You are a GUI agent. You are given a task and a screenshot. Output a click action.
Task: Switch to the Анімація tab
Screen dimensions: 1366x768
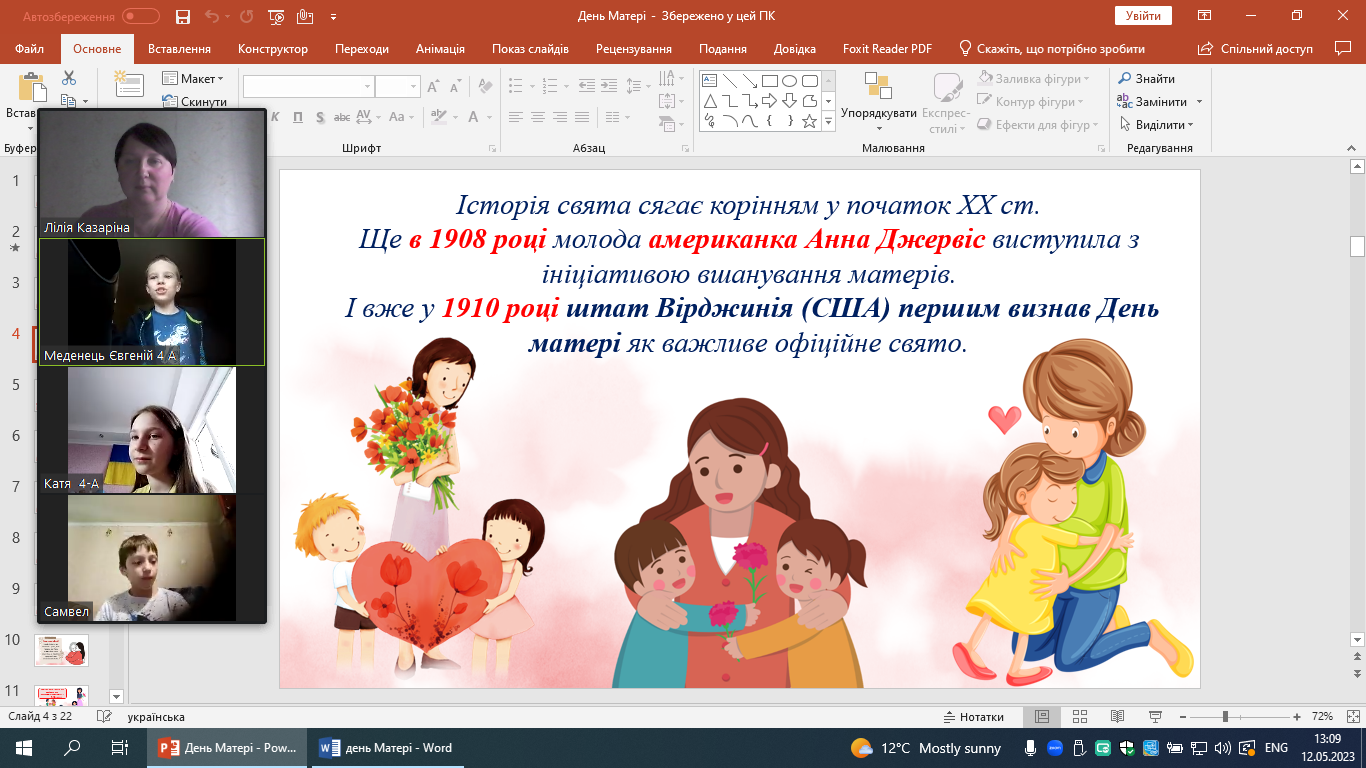(x=440, y=49)
